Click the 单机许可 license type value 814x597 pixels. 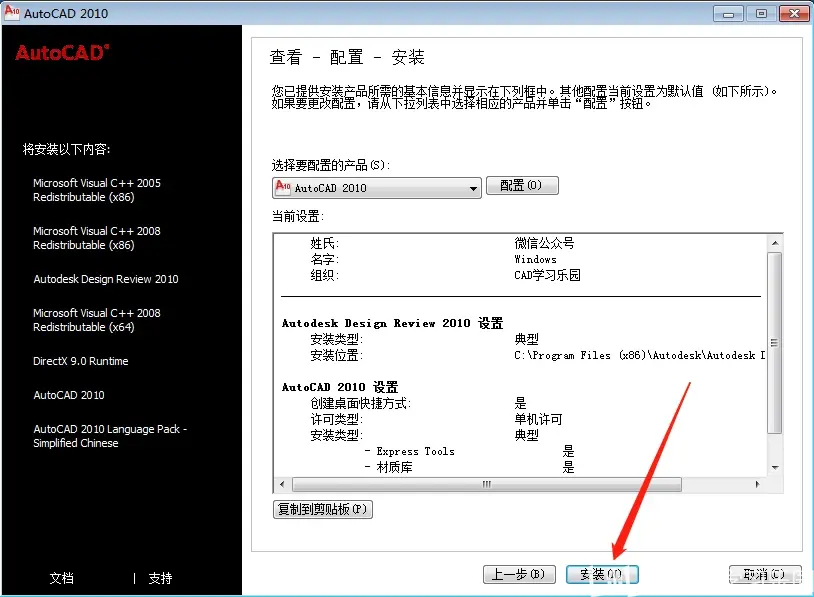click(538, 419)
